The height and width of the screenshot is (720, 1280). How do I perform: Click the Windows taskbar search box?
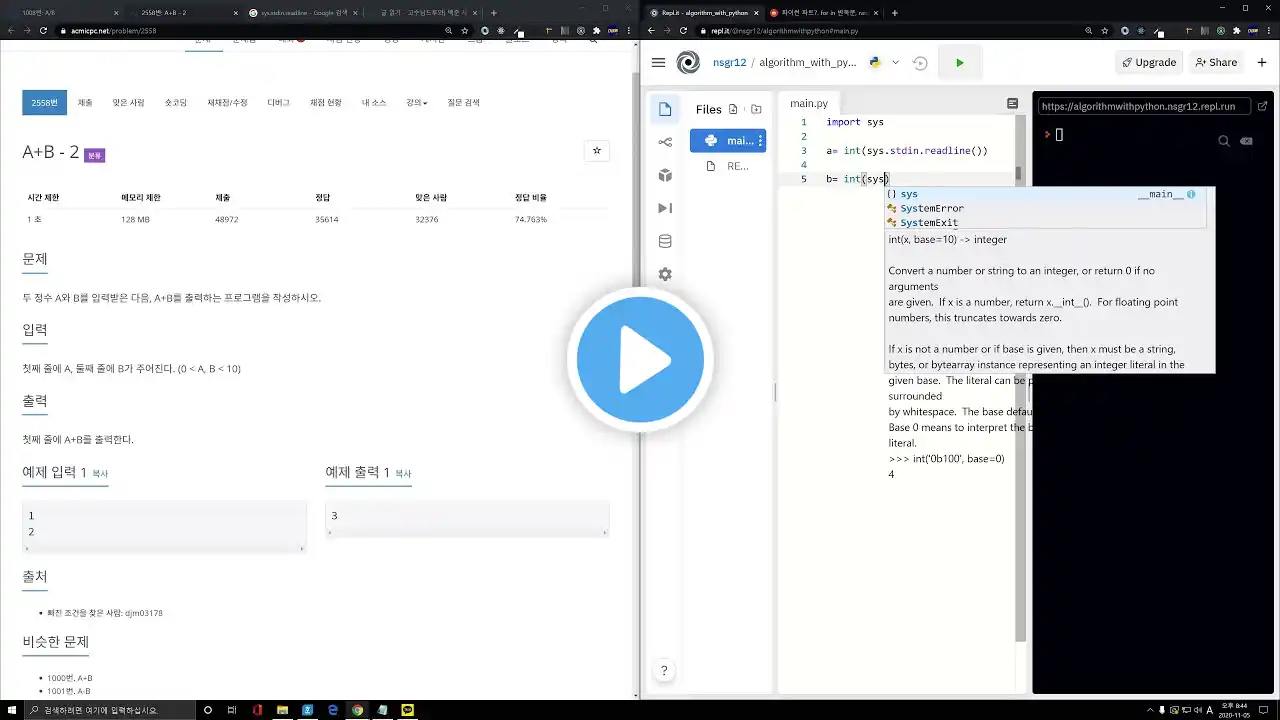(109, 710)
